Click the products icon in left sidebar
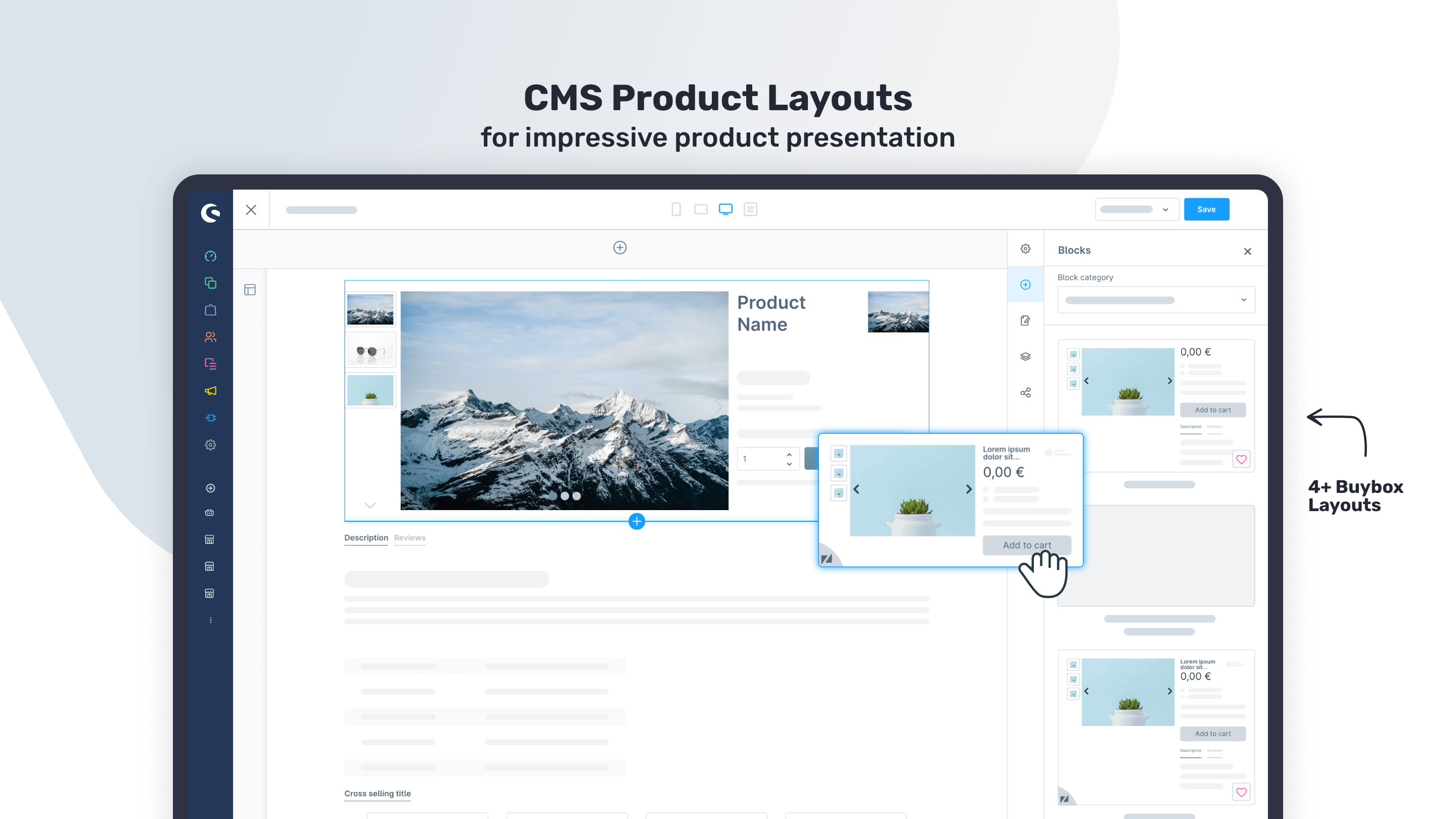1456x819 pixels. click(210, 310)
